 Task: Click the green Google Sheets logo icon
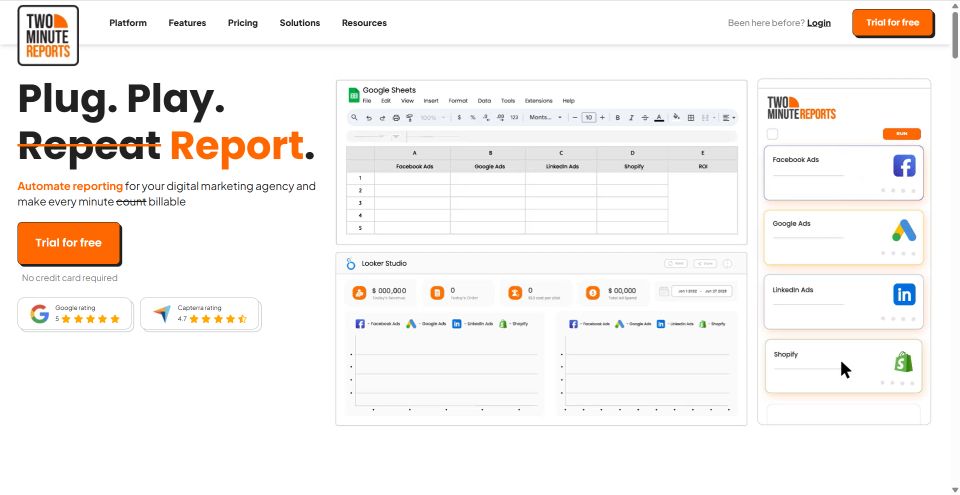[x=354, y=95]
